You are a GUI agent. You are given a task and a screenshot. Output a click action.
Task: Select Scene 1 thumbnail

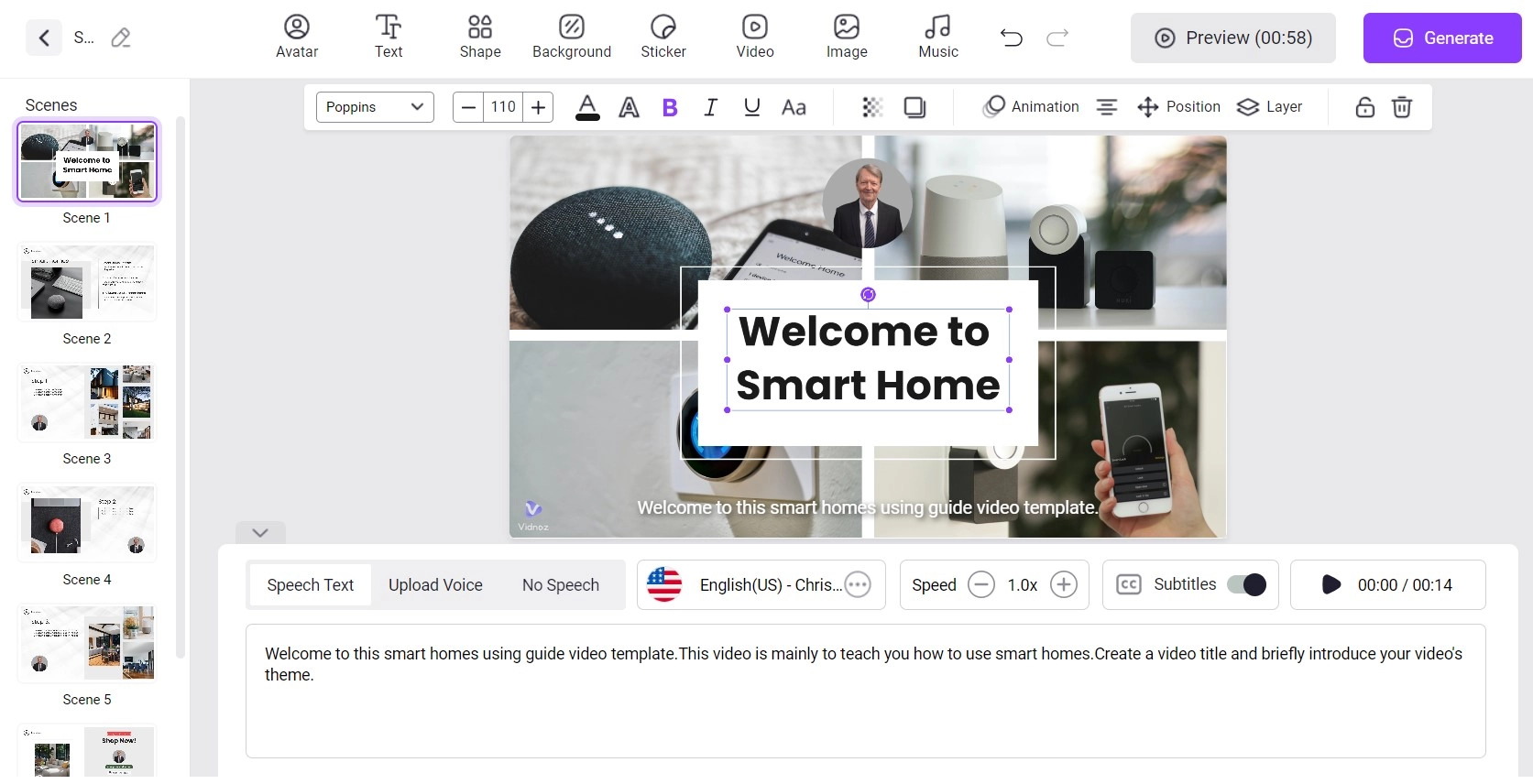pyautogui.click(x=87, y=161)
